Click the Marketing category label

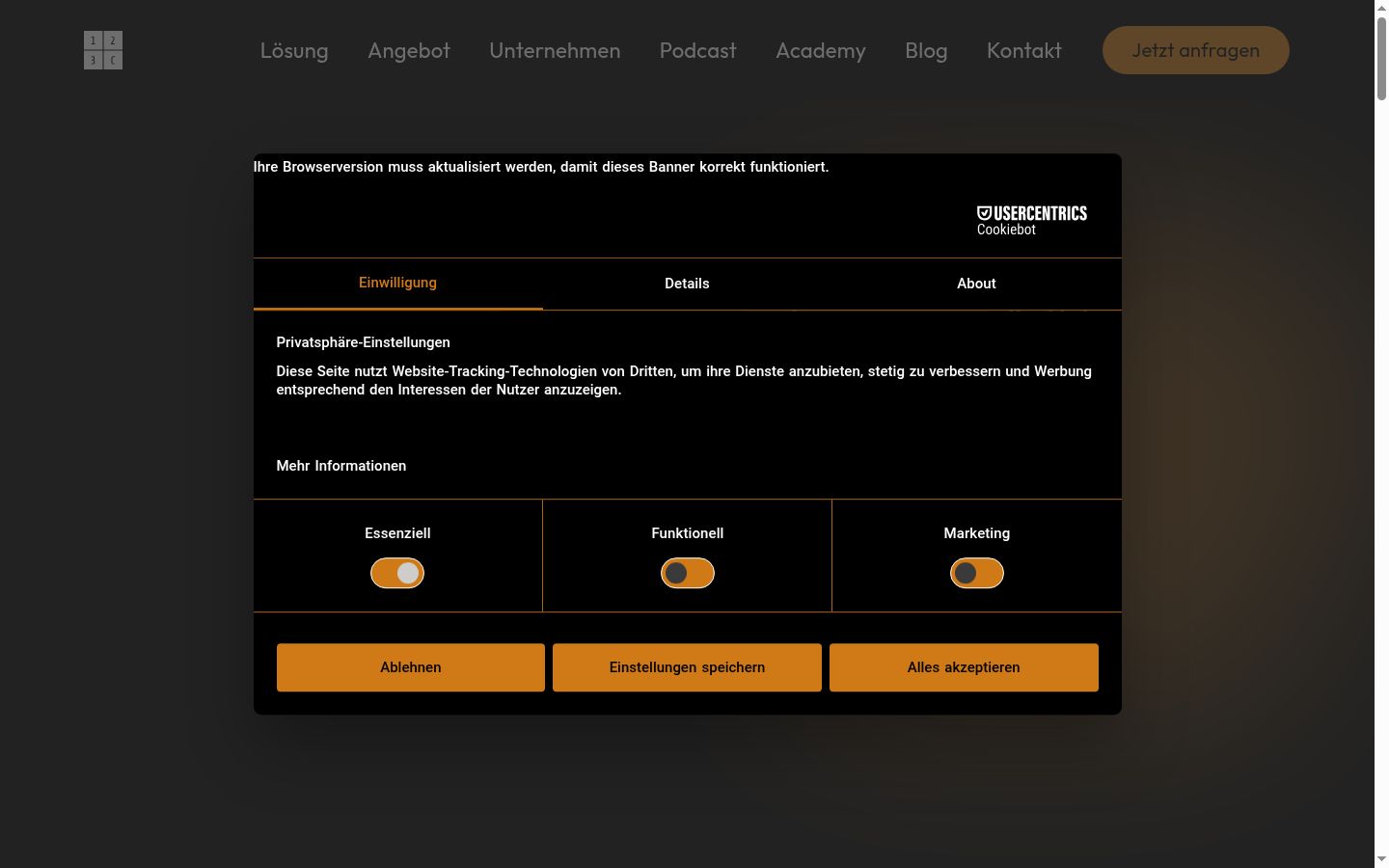pos(977,533)
